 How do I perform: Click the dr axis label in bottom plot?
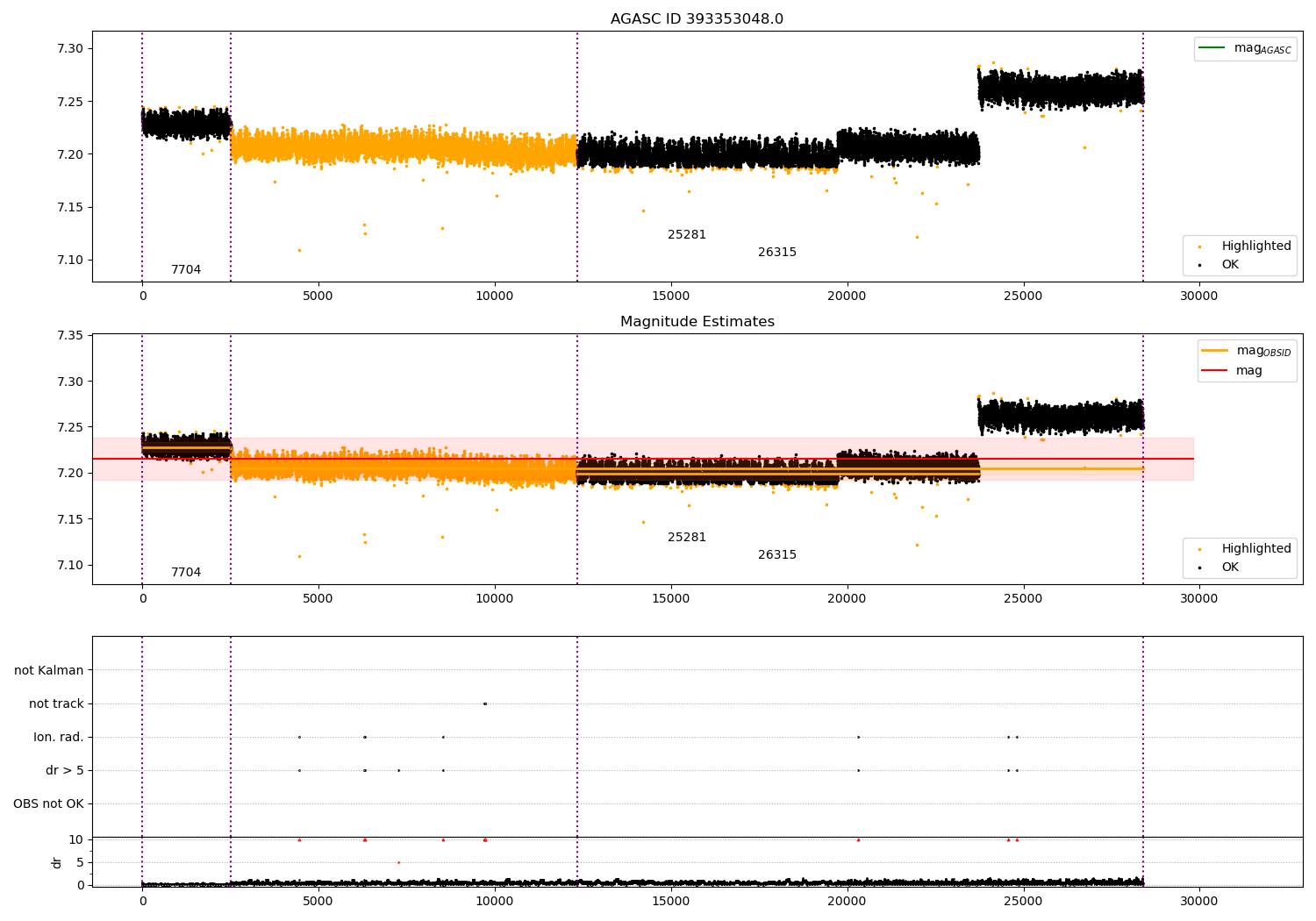pyautogui.click(x=57, y=862)
